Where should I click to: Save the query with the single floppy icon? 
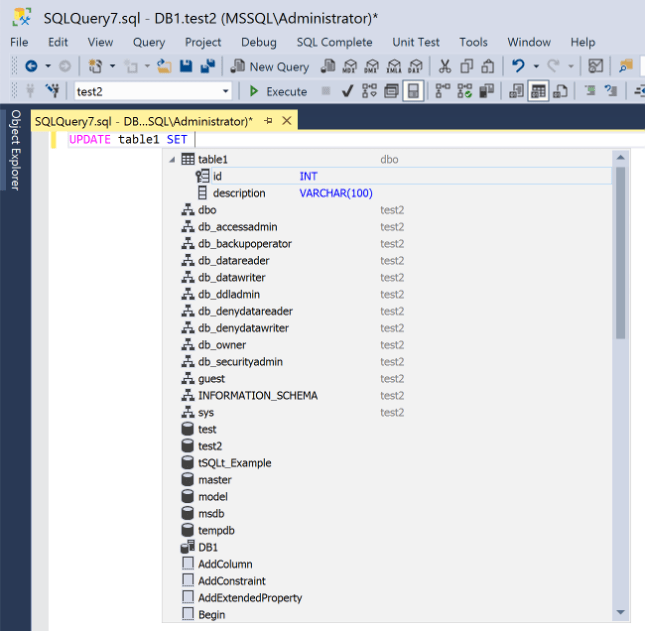[186, 66]
